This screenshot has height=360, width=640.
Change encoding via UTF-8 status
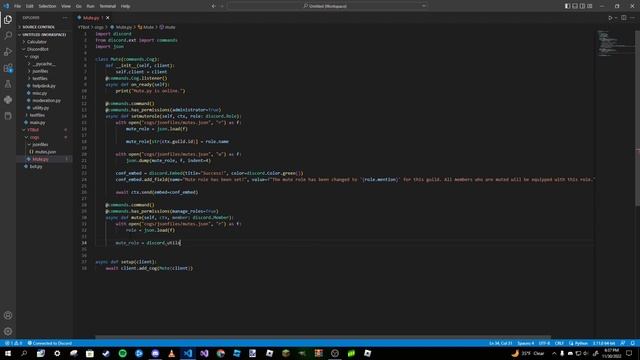[x=544, y=343]
